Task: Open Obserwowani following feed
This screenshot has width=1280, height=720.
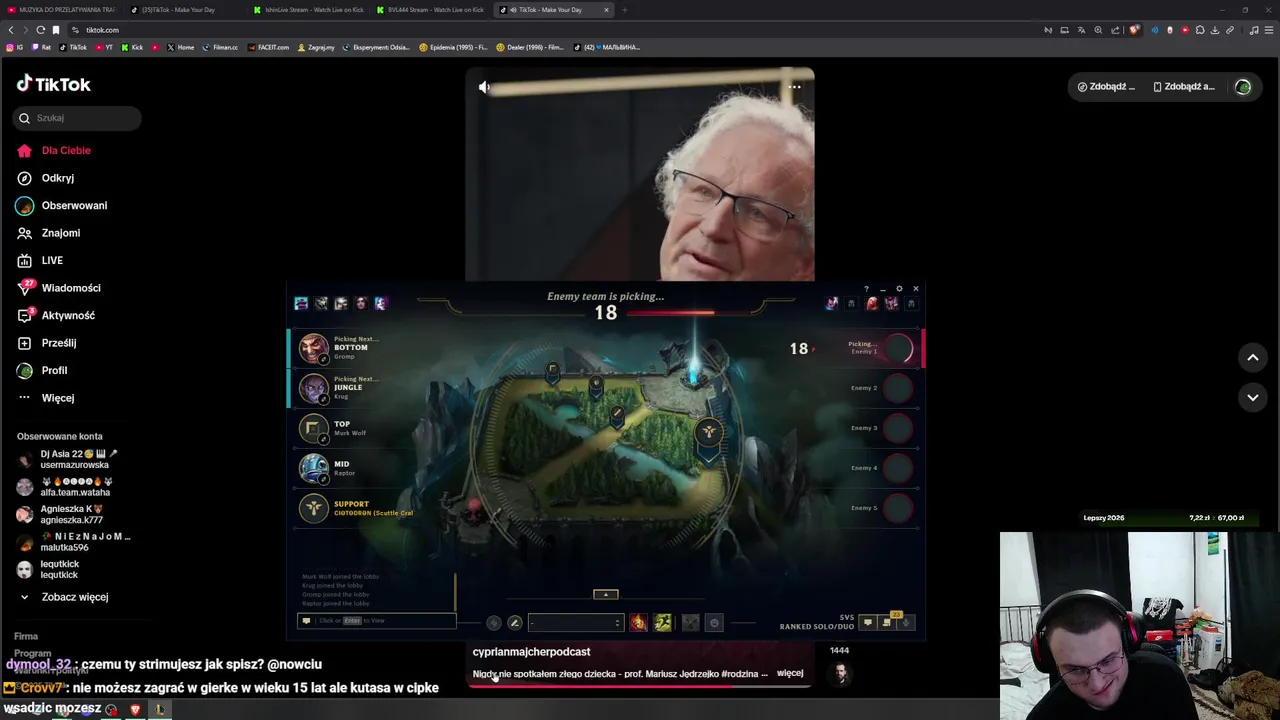Action: tap(62, 205)
